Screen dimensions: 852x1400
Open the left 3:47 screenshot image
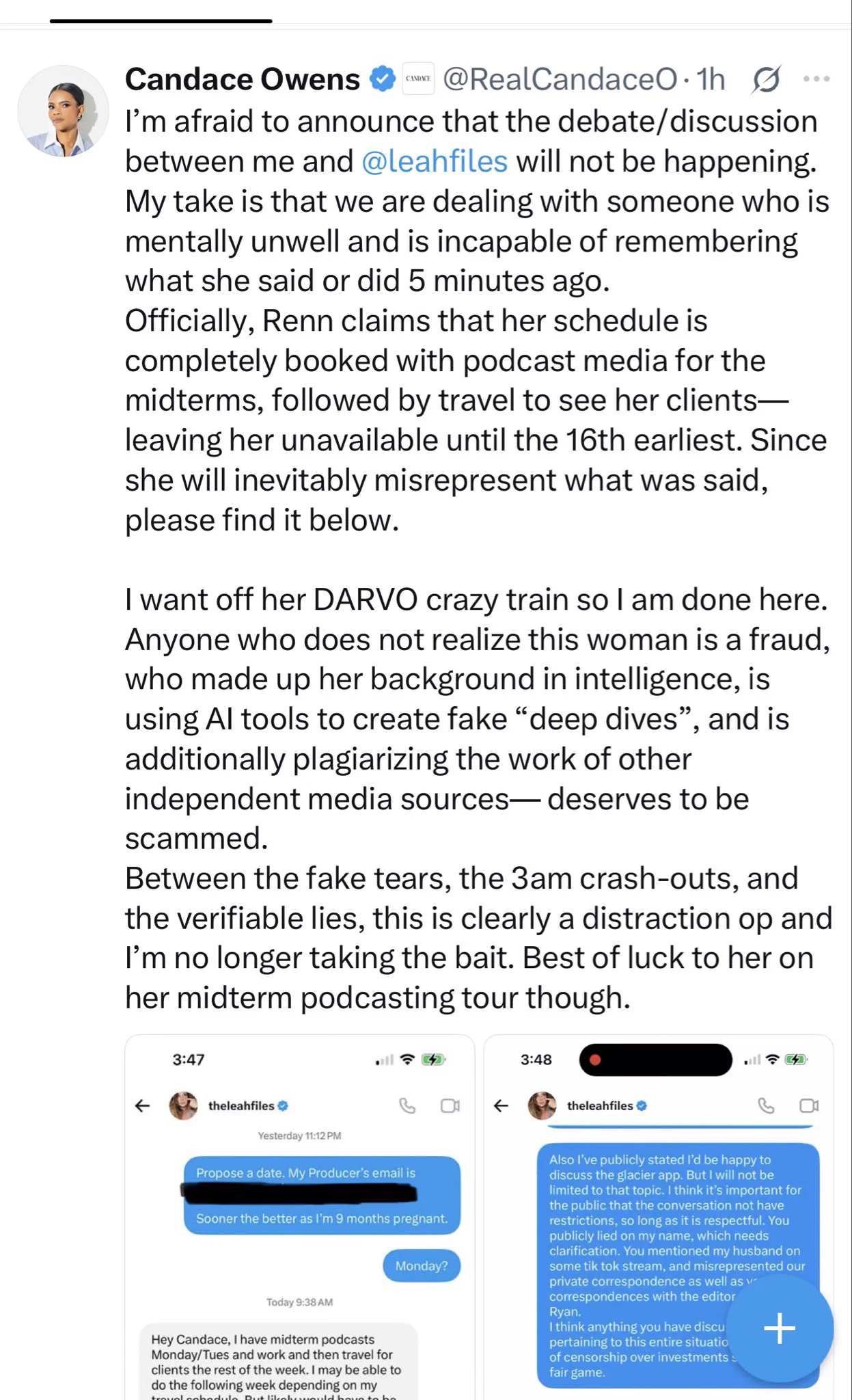coord(300,1217)
